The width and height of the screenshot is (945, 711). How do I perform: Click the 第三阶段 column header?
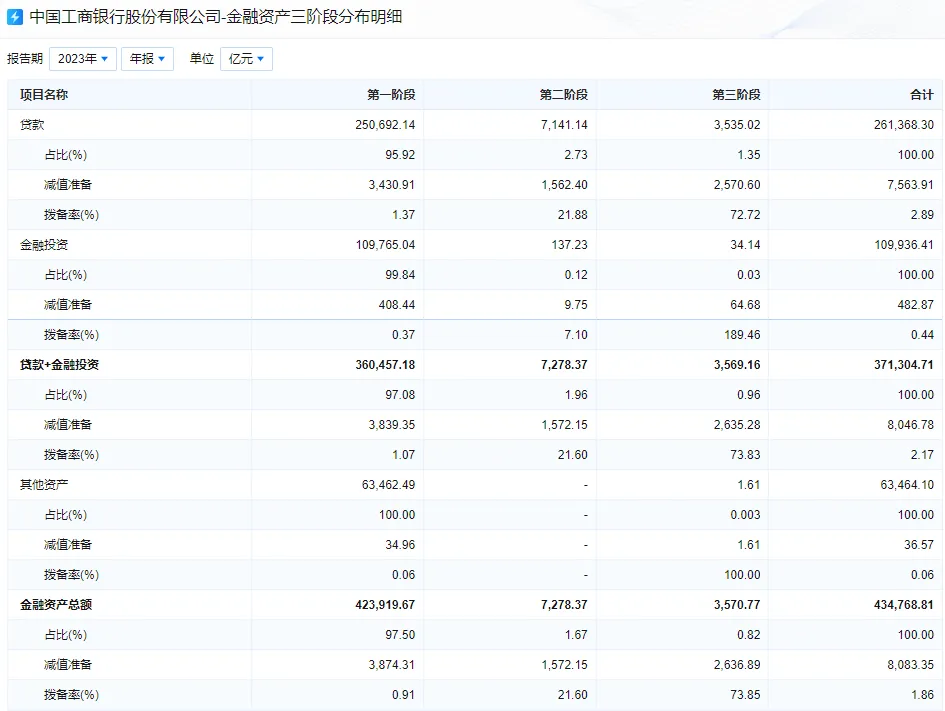click(736, 95)
